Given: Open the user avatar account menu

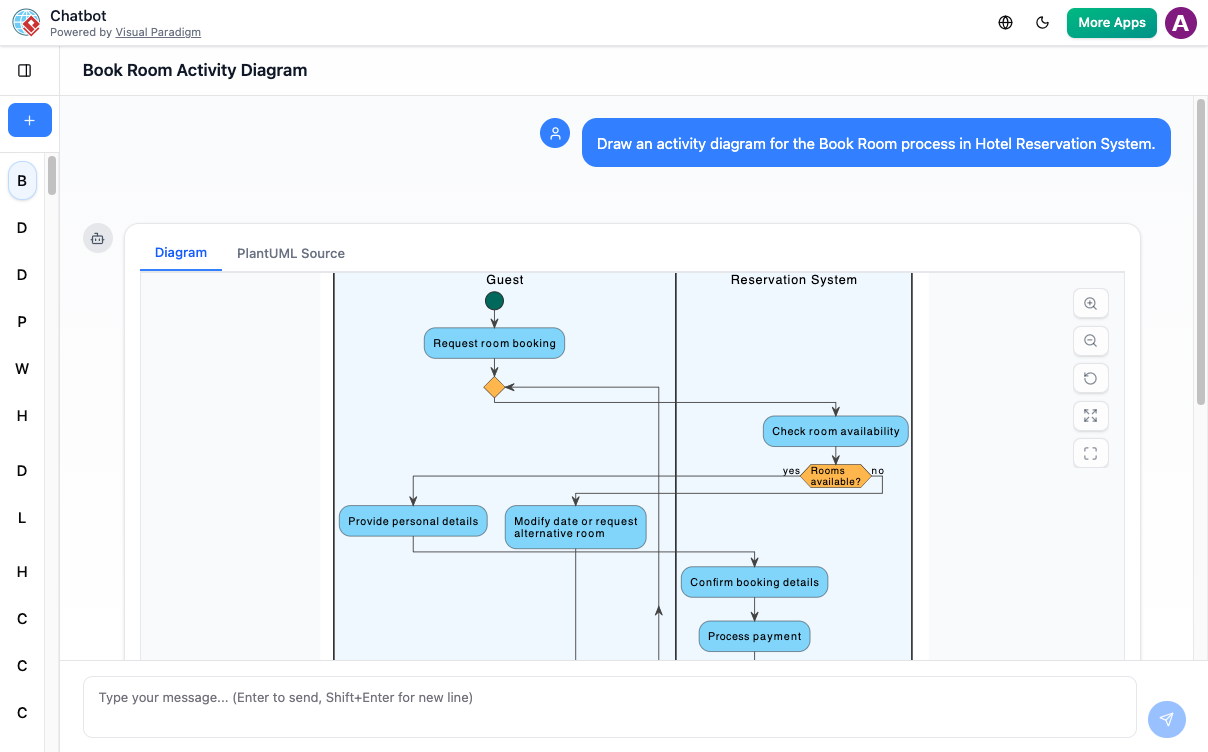Looking at the screenshot, I should (x=1181, y=23).
